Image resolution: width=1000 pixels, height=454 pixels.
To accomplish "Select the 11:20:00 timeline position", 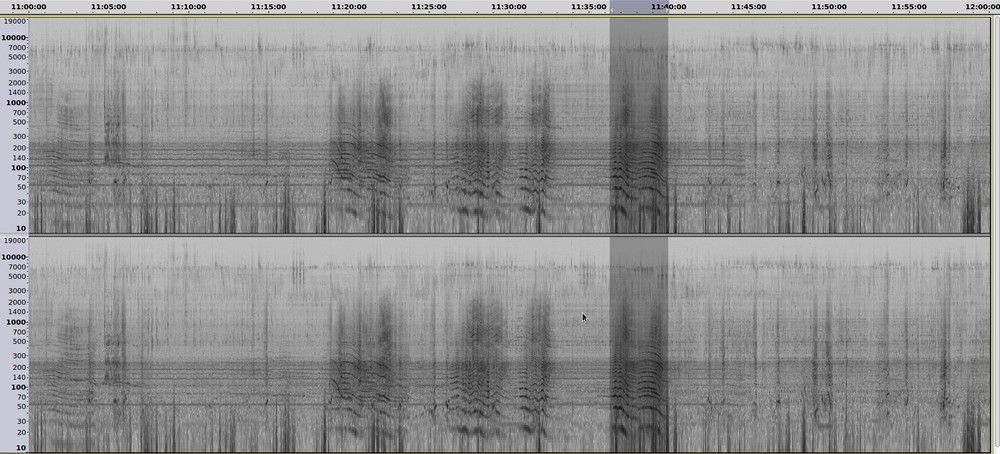I will [x=348, y=7].
